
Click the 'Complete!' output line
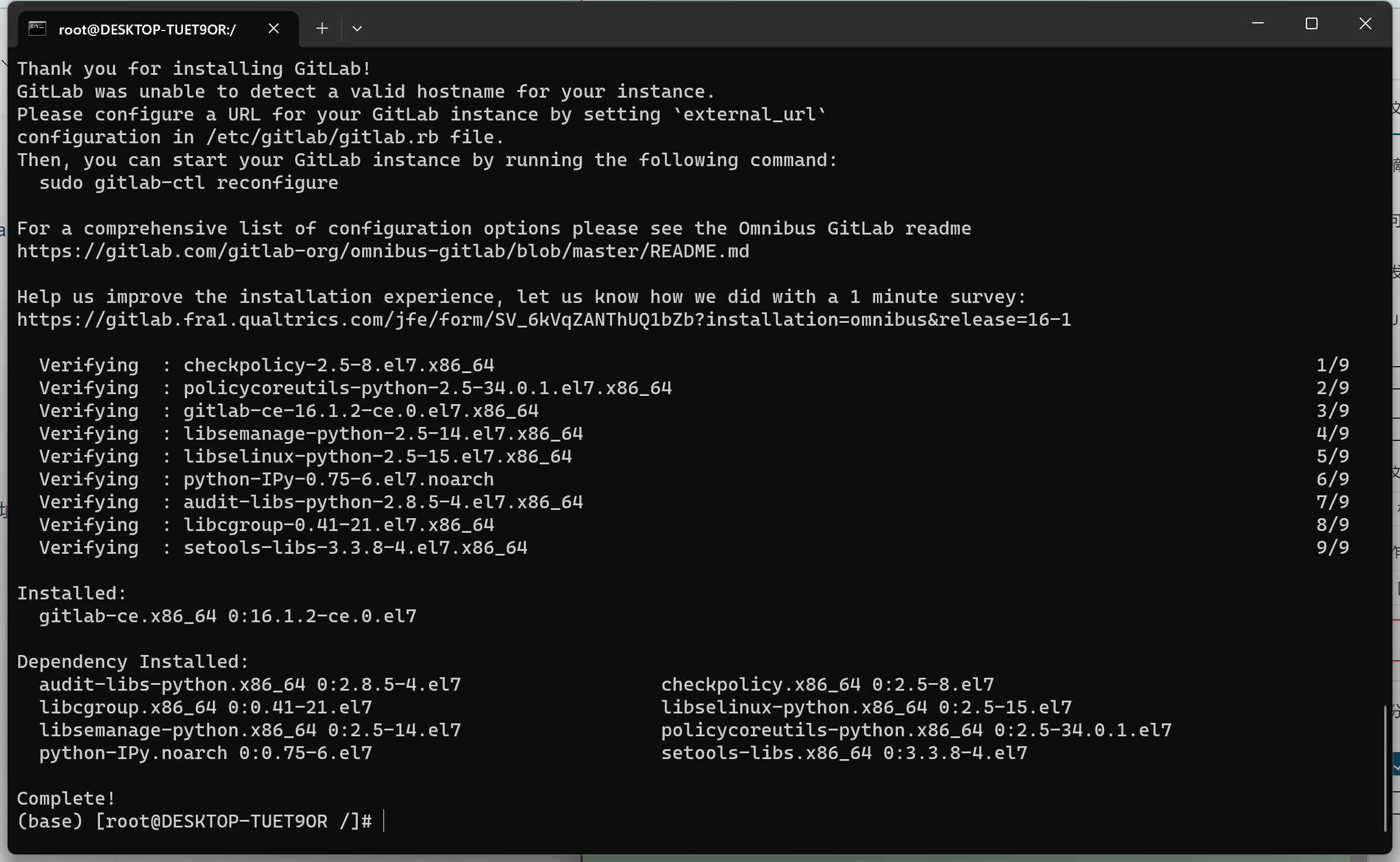(x=66, y=798)
